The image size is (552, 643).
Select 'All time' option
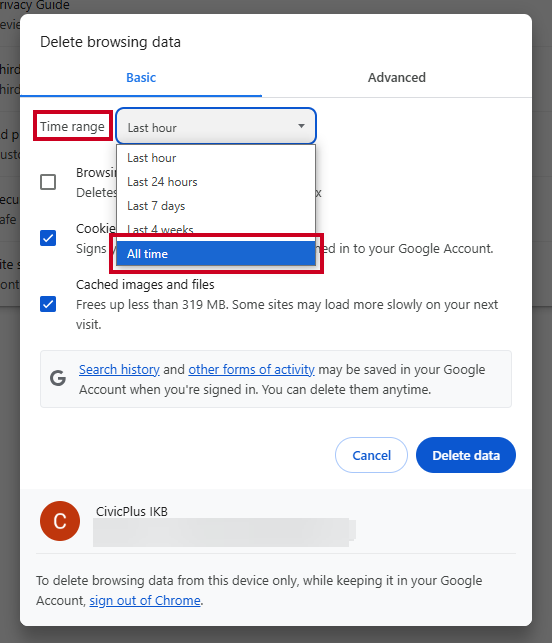(216, 254)
